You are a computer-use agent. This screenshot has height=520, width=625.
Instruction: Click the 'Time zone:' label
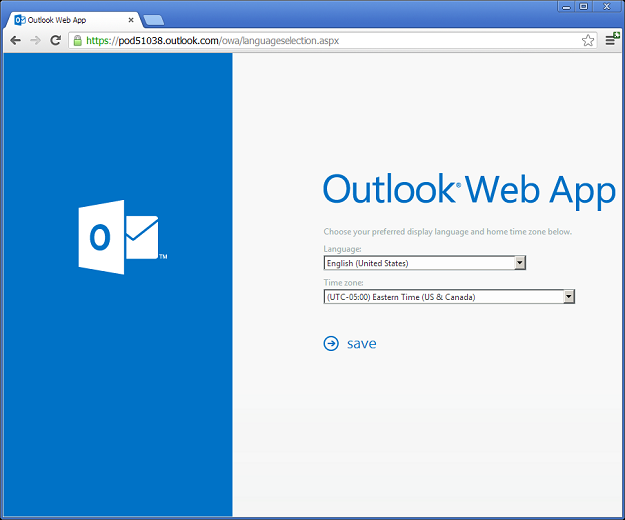pyautogui.click(x=344, y=283)
